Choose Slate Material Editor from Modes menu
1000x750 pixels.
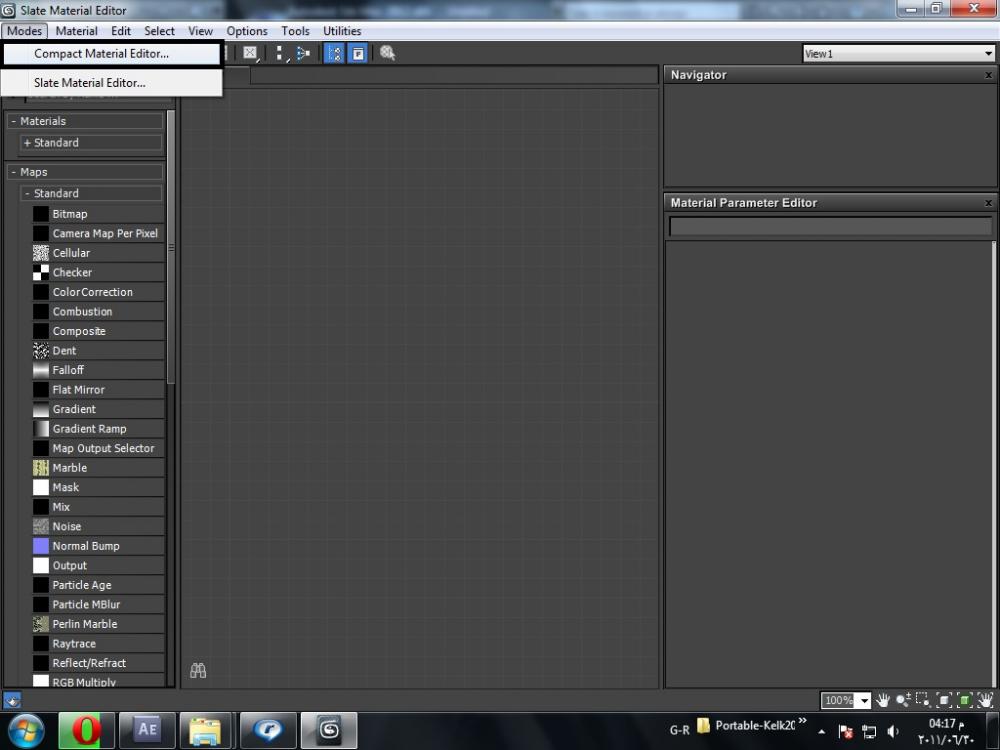click(112, 82)
